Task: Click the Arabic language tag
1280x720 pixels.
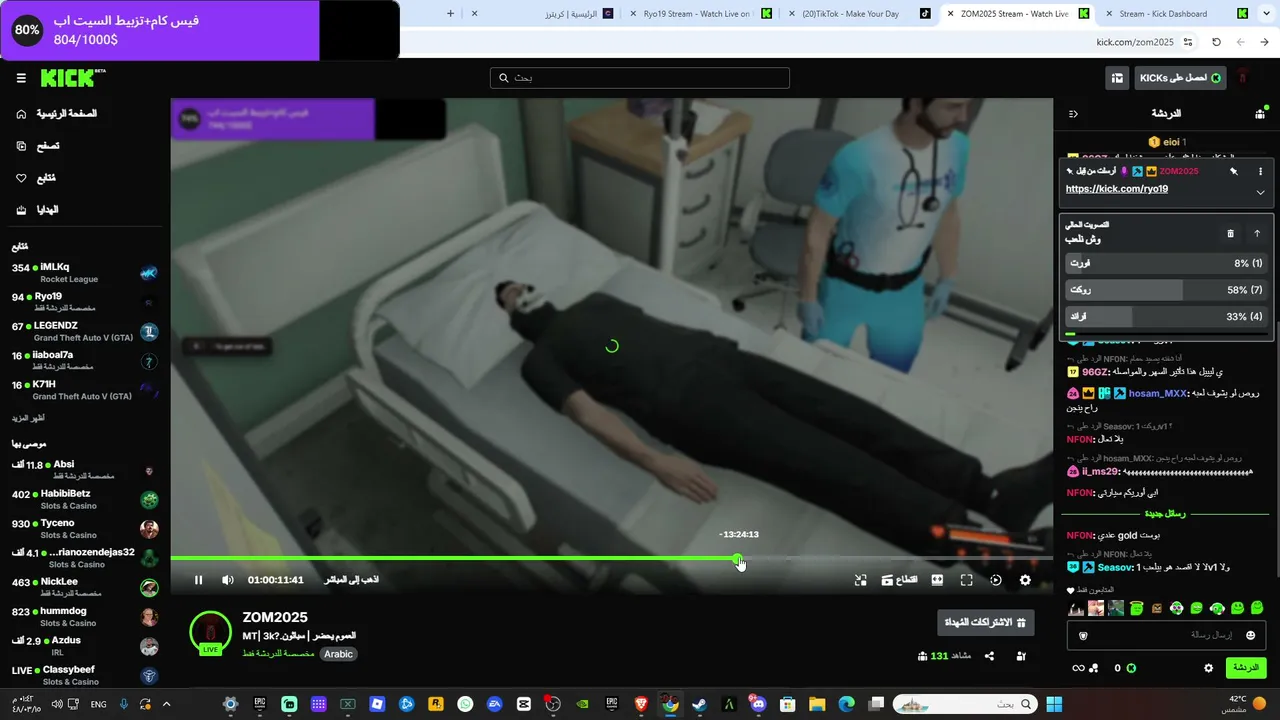Action: pos(338,654)
